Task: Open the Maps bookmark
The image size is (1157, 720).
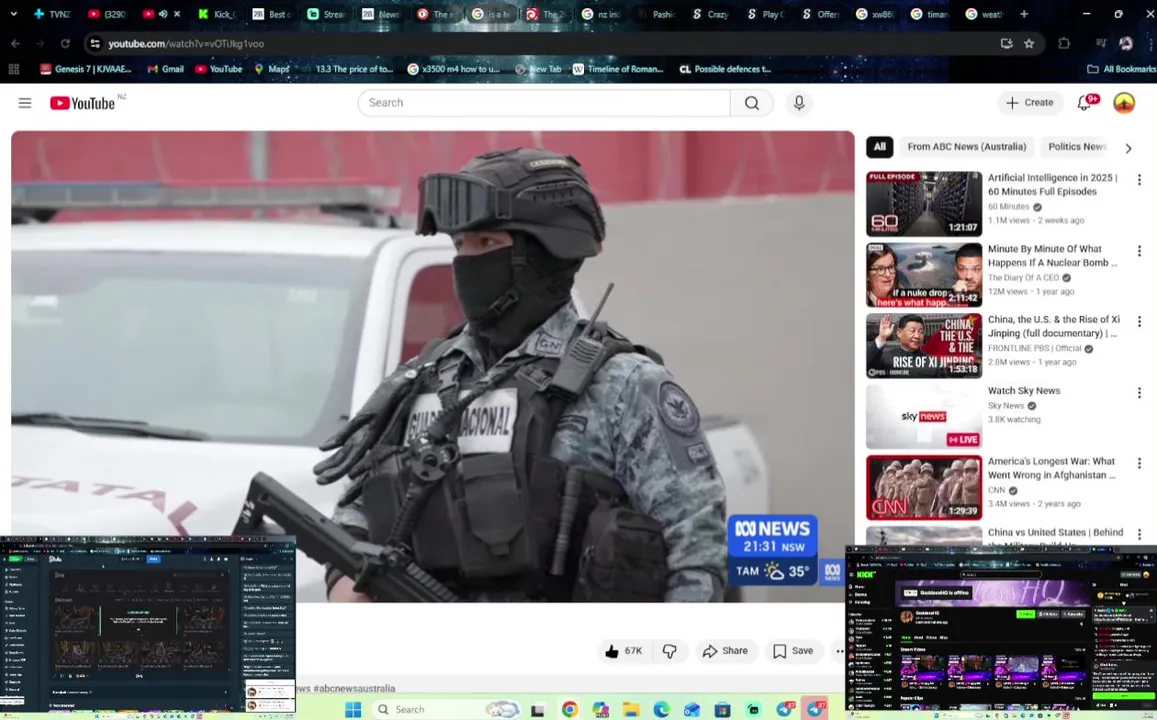Action: click(x=272, y=69)
